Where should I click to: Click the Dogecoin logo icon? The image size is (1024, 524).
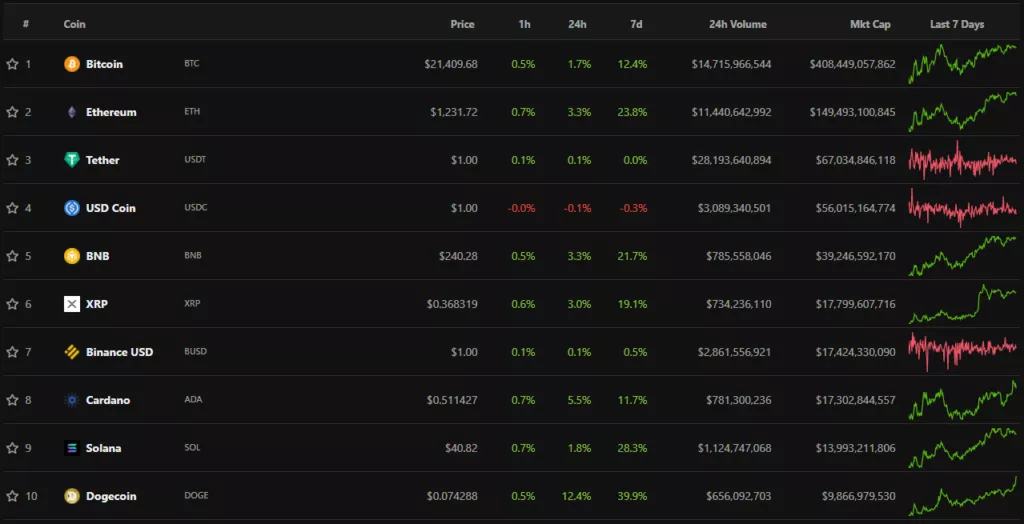tap(72, 496)
